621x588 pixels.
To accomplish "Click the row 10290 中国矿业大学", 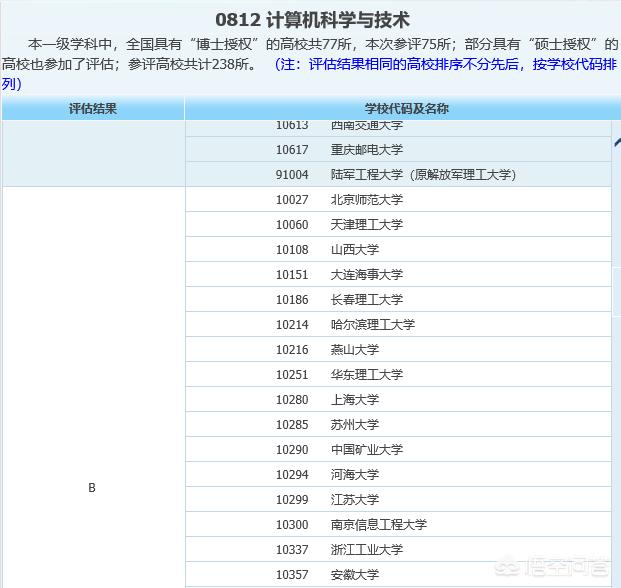I will [398, 449].
